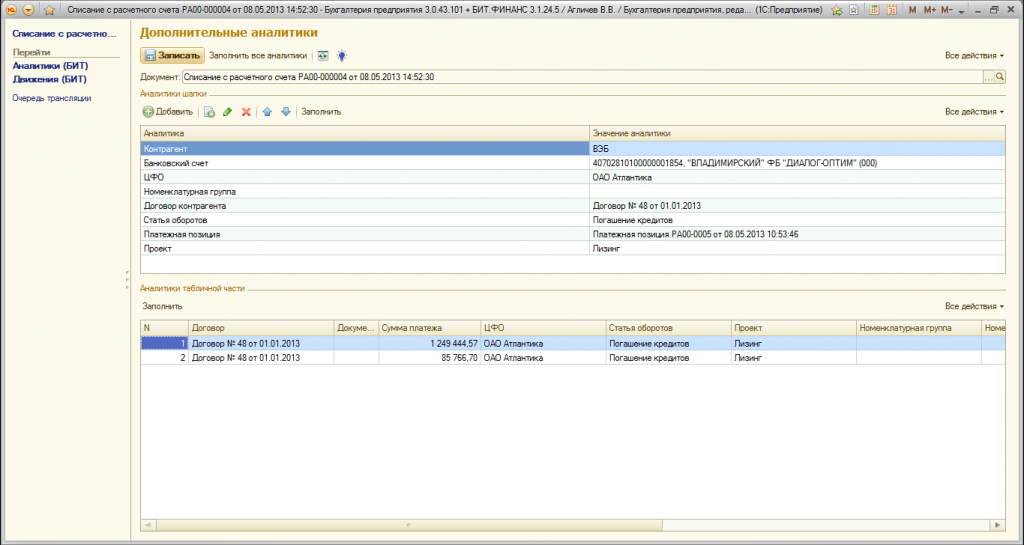
Task: Move row up with blue up arrow
Action: [x=267, y=112]
